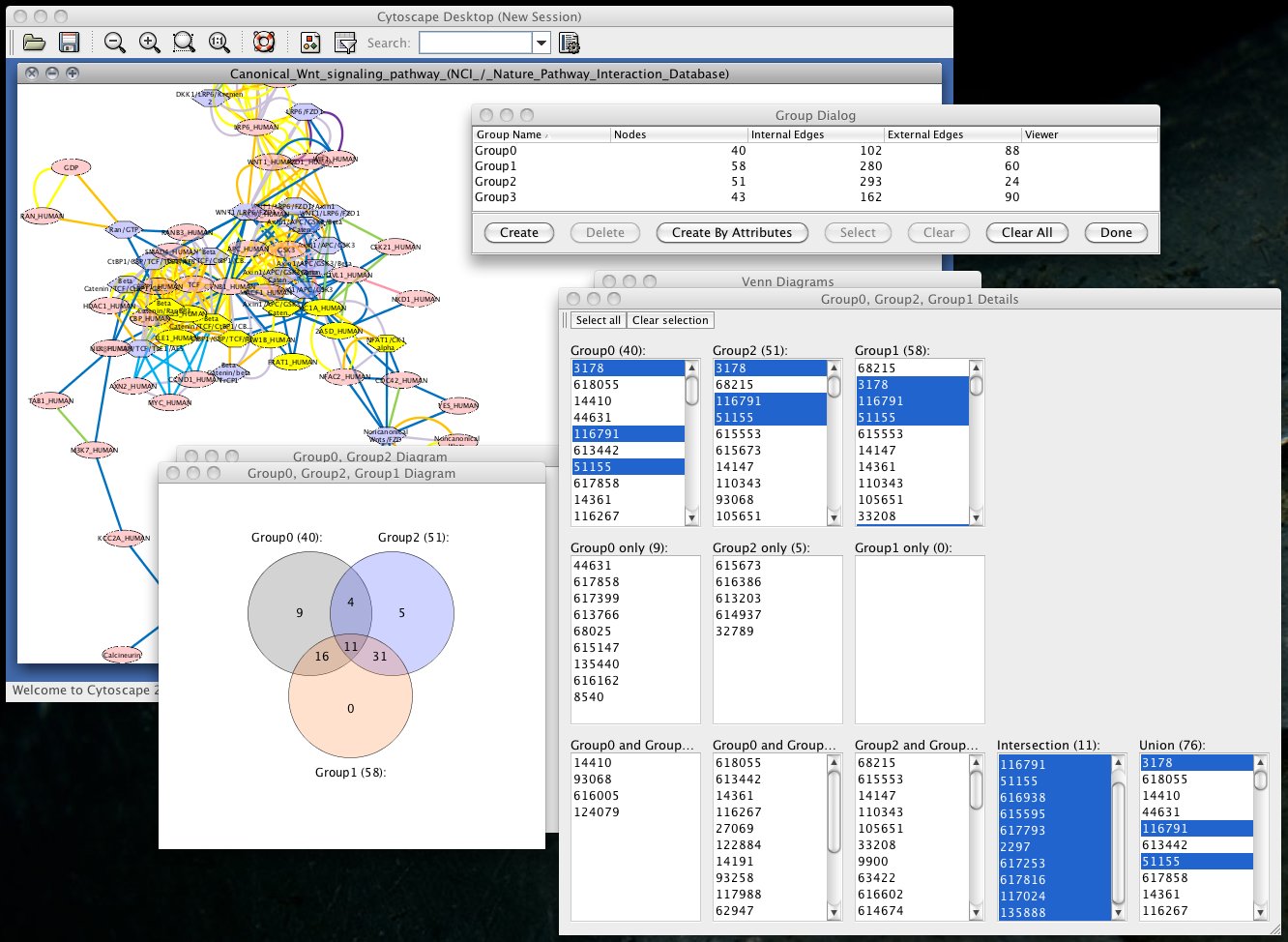
Task: Select item 618055 in the Group0 list
Action: pos(597,385)
